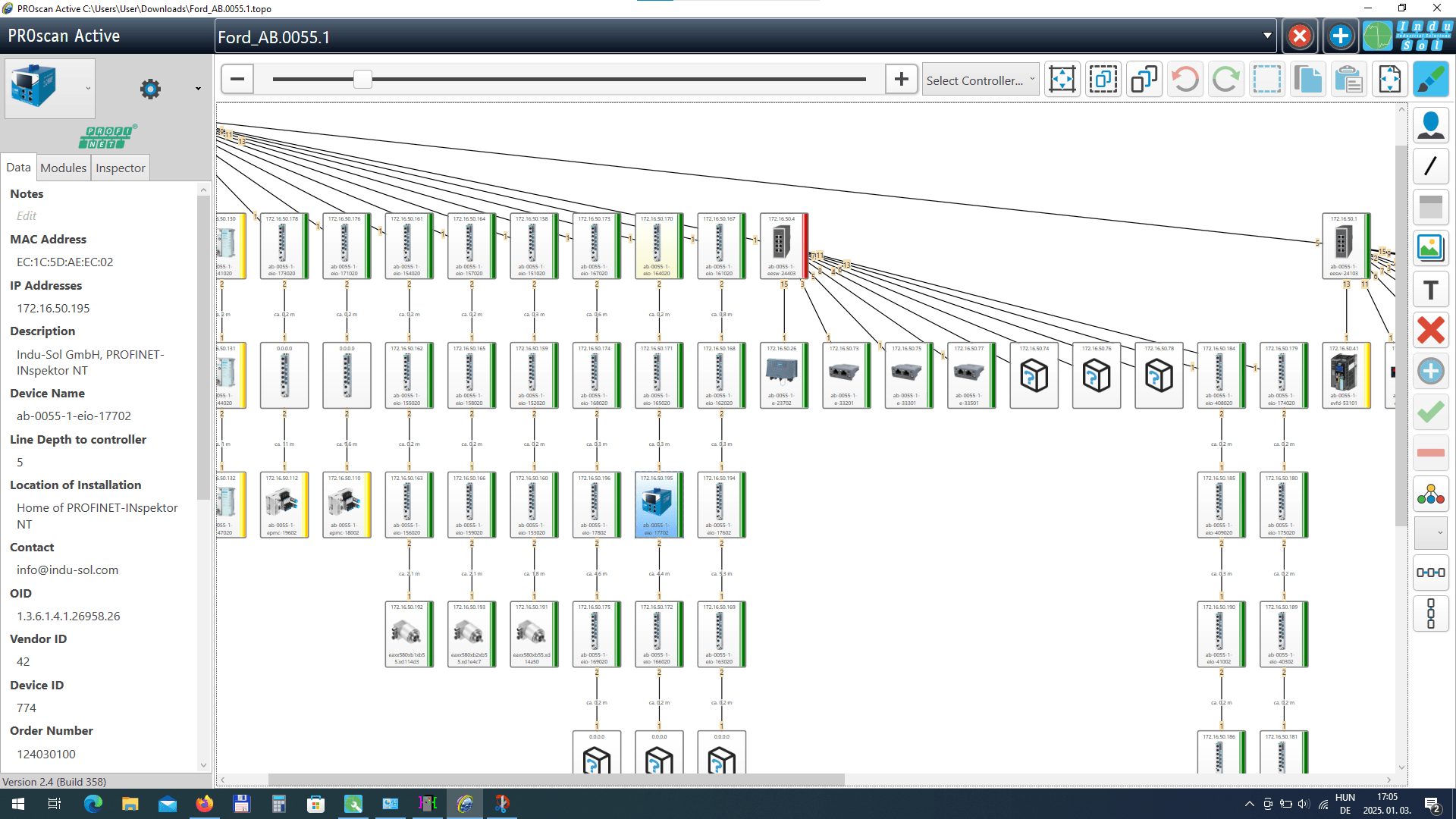The height and width of the screenshot is (819, 1456).
Task: Open the gear settings dropdown arrow
Action: pyautogui.click(x=199, y=89)
